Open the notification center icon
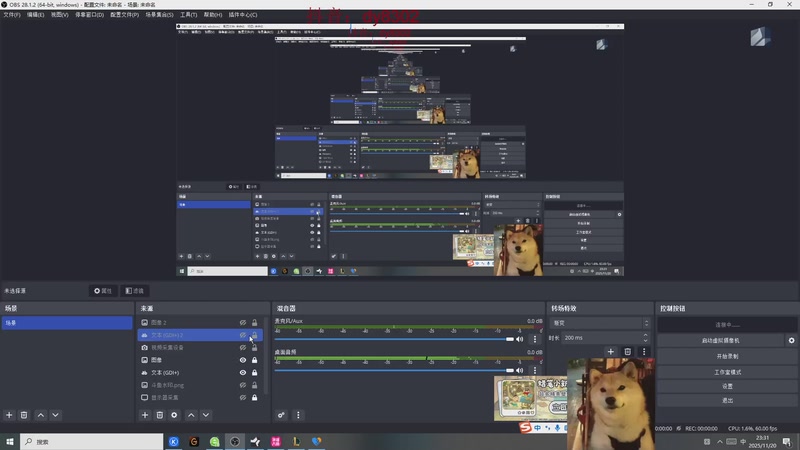Screen dimensions: 800x450 pyautogui.click(x=787, y=442)
